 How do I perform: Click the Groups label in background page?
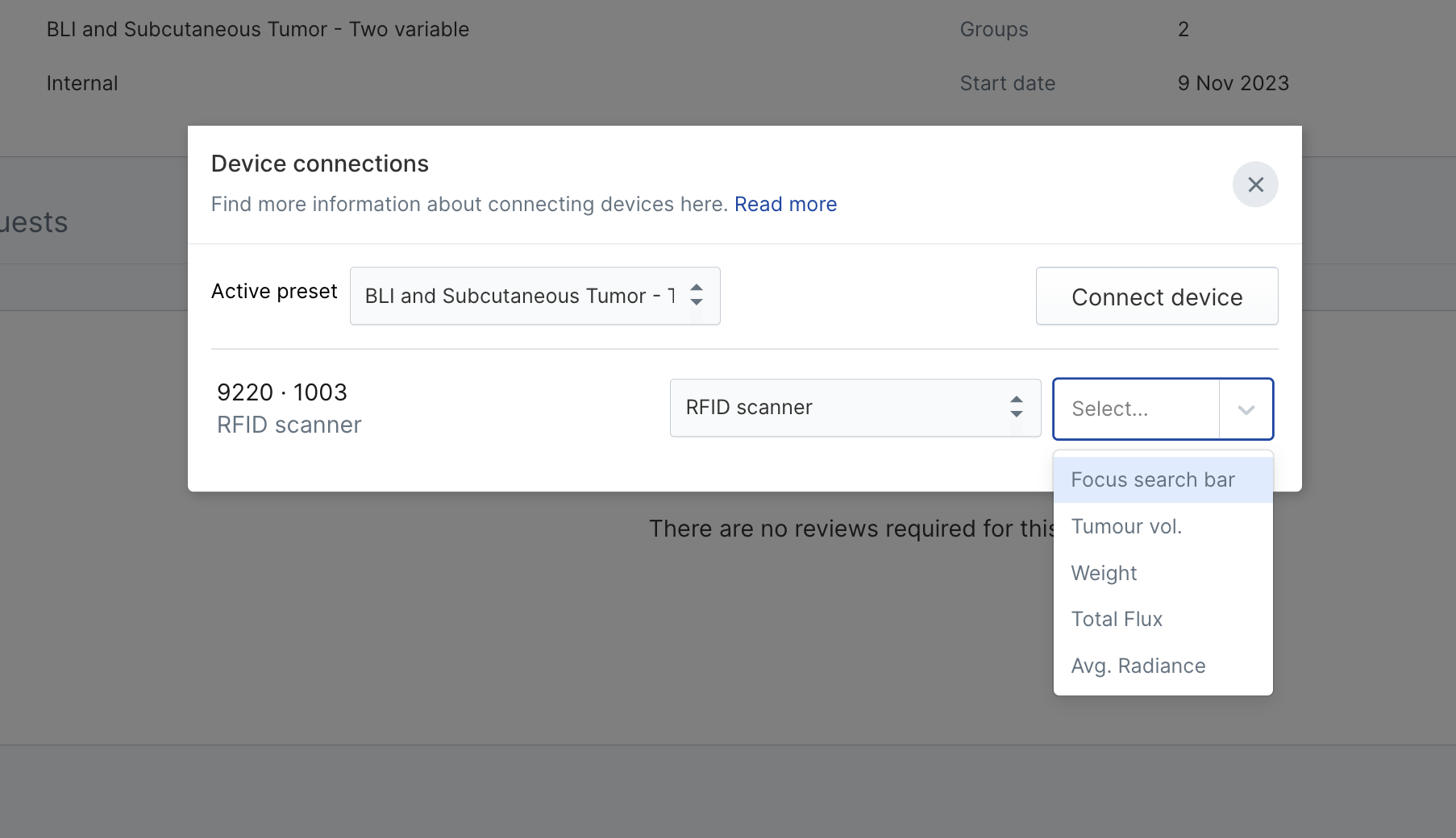994,30
